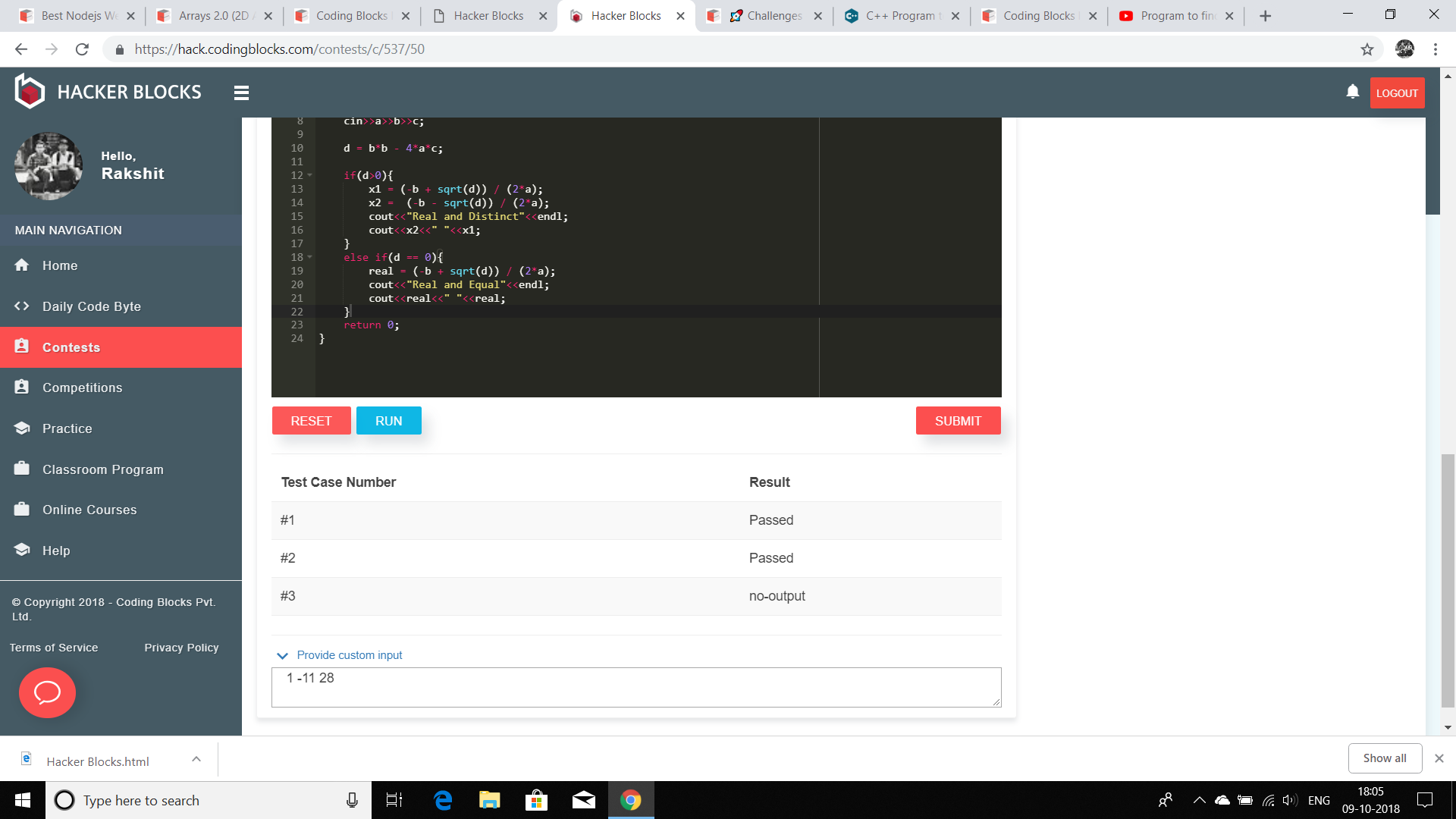Open Daily Code Byte in the sidebar
Image resolution: width=1456 pixels, height=819 pixels.
pos(121,306)
